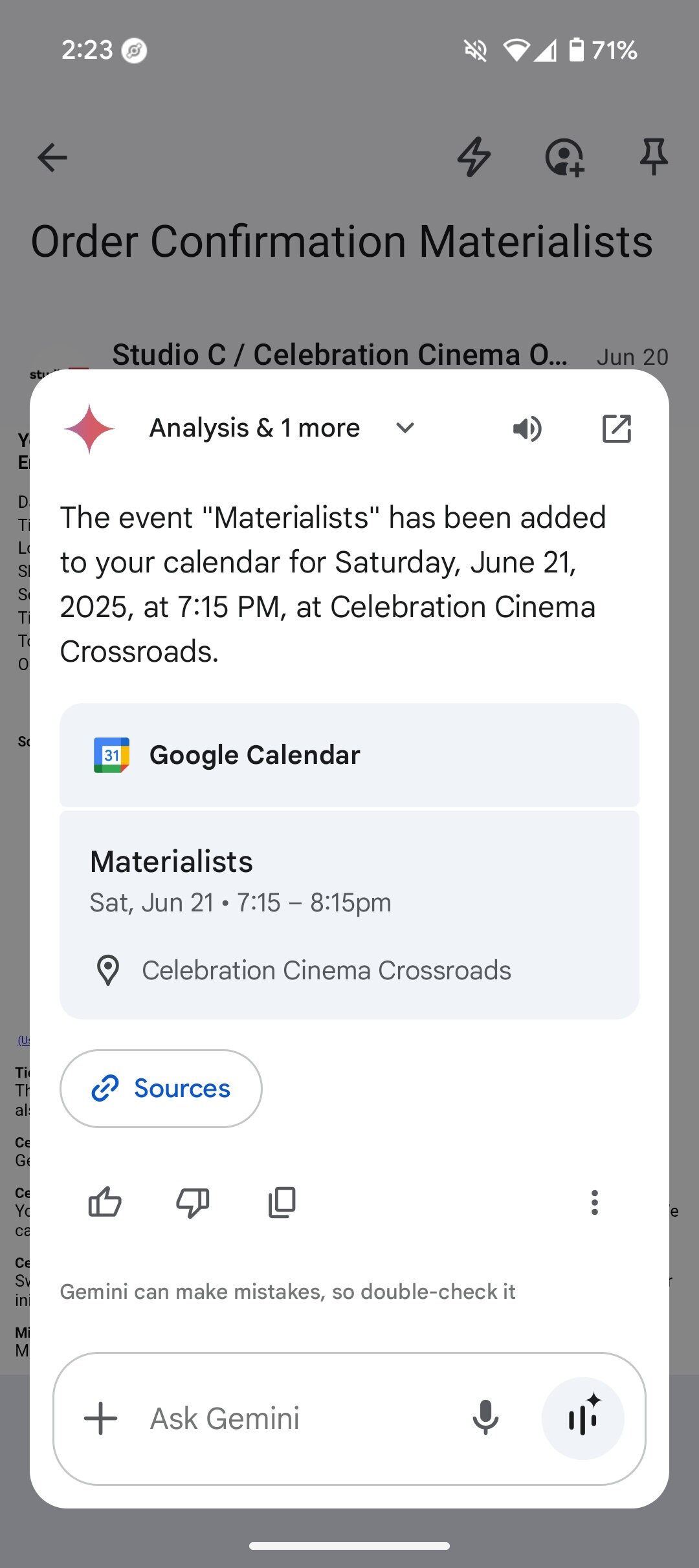
Task: Tap the plus attachment button
Action: coord(101,1419)
